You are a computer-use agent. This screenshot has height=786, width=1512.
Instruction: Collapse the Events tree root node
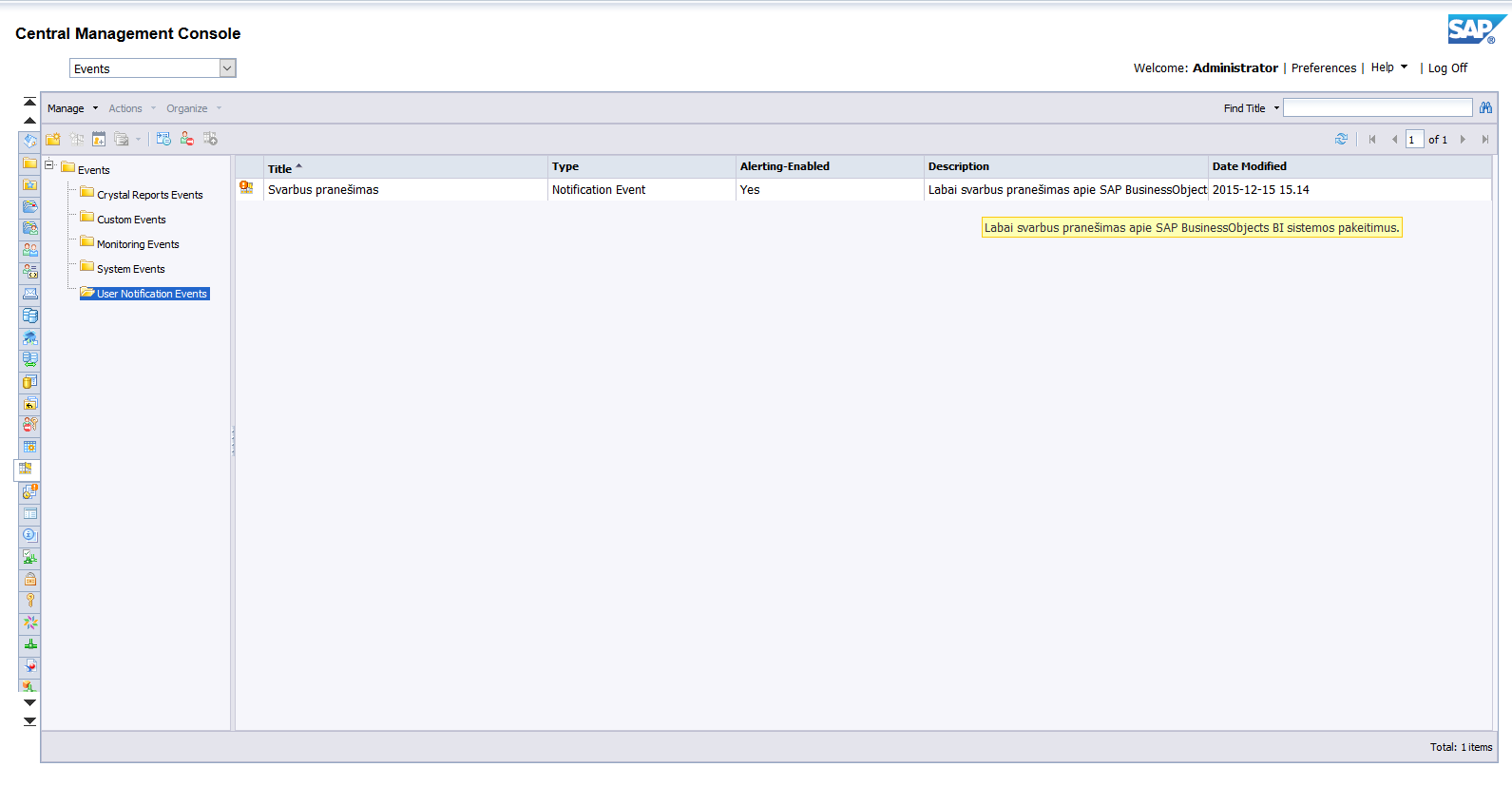click(x=49, y=165)
